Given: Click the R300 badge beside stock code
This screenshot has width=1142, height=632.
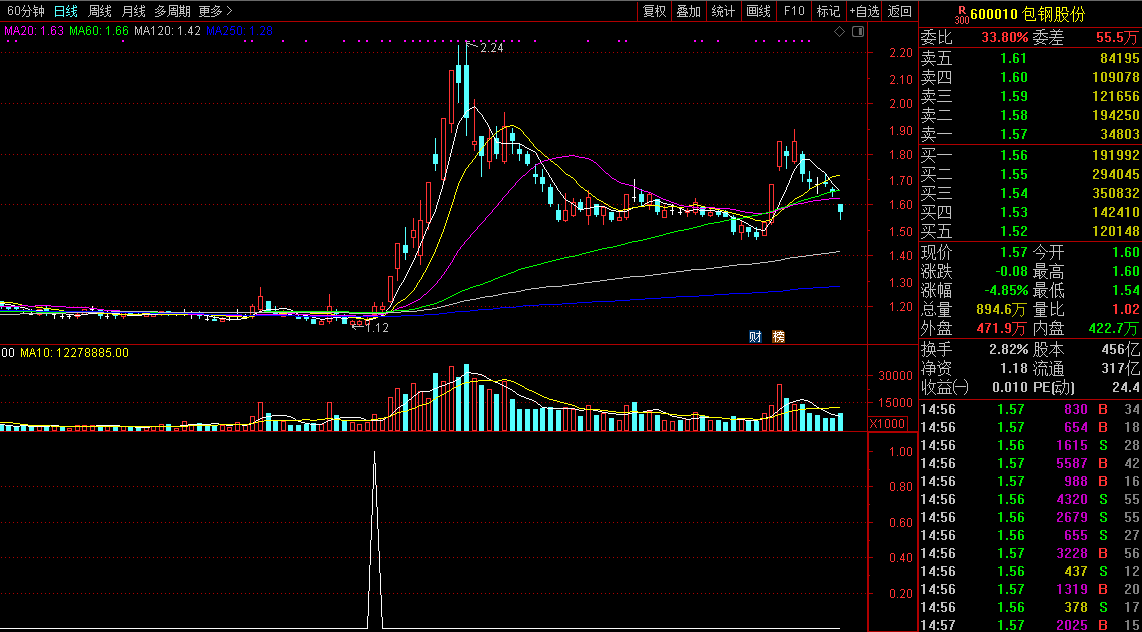Looking at the screenshot, I should point(962,14).
